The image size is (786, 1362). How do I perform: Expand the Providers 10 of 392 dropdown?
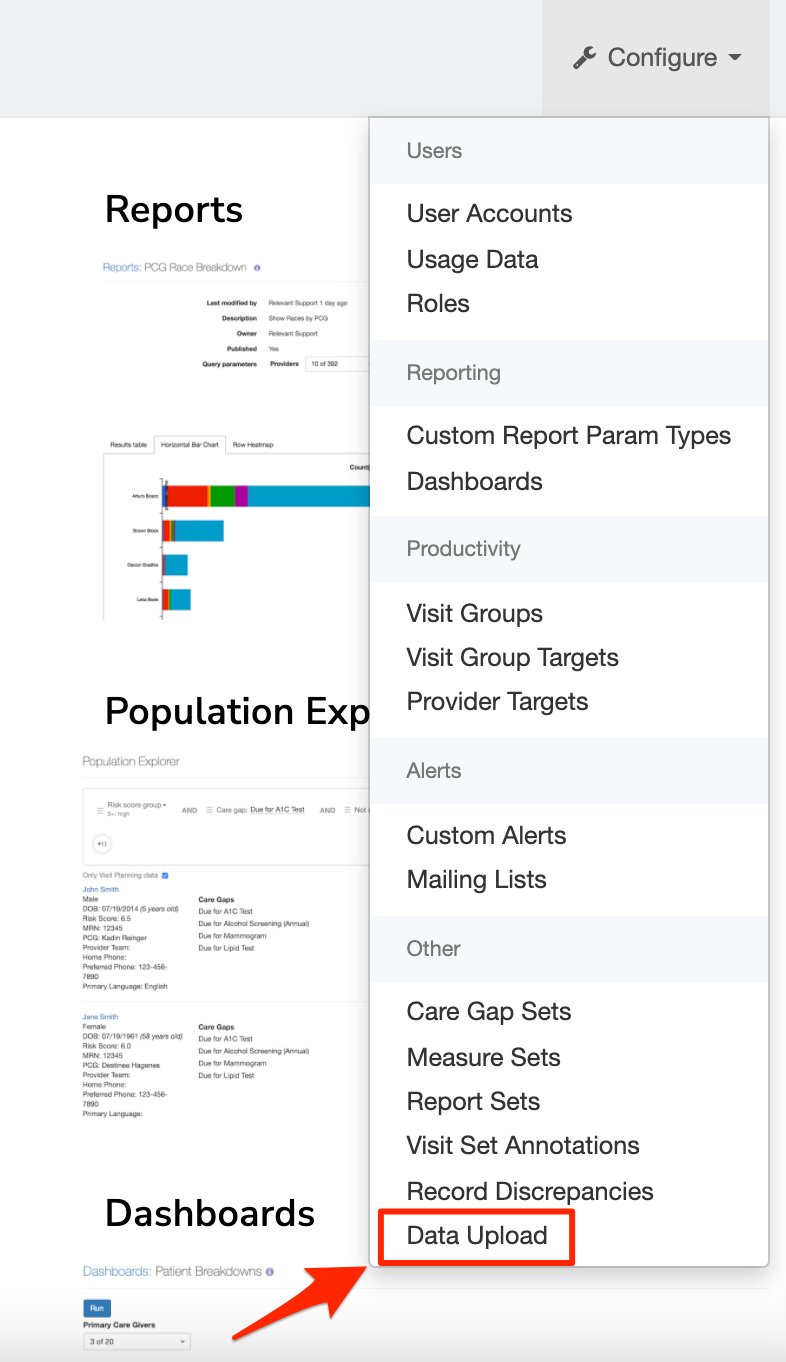(x=338, y=364)
